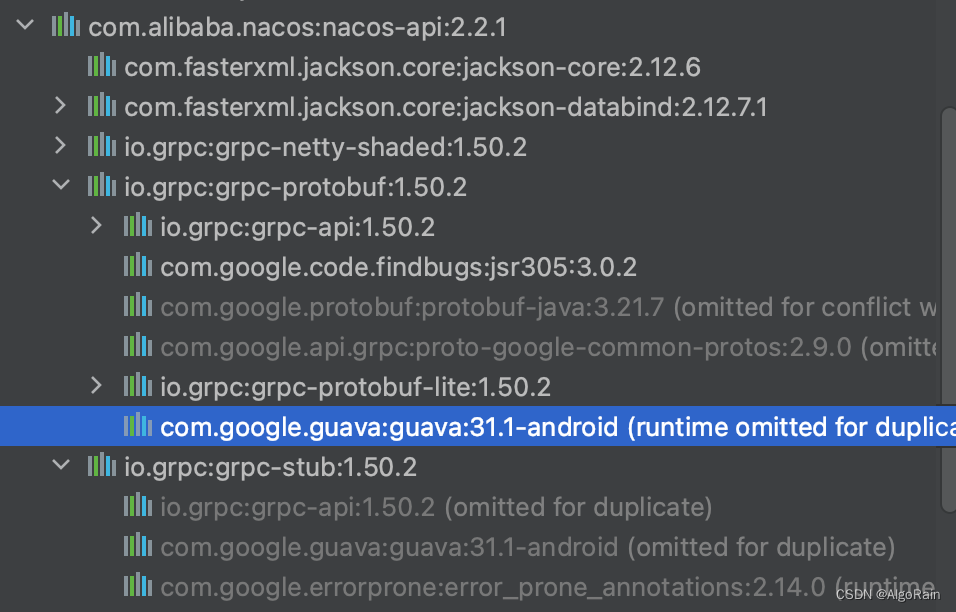
Task: Click the grpc-netty-shaded library icon
Action: click(x=101, y=146)
